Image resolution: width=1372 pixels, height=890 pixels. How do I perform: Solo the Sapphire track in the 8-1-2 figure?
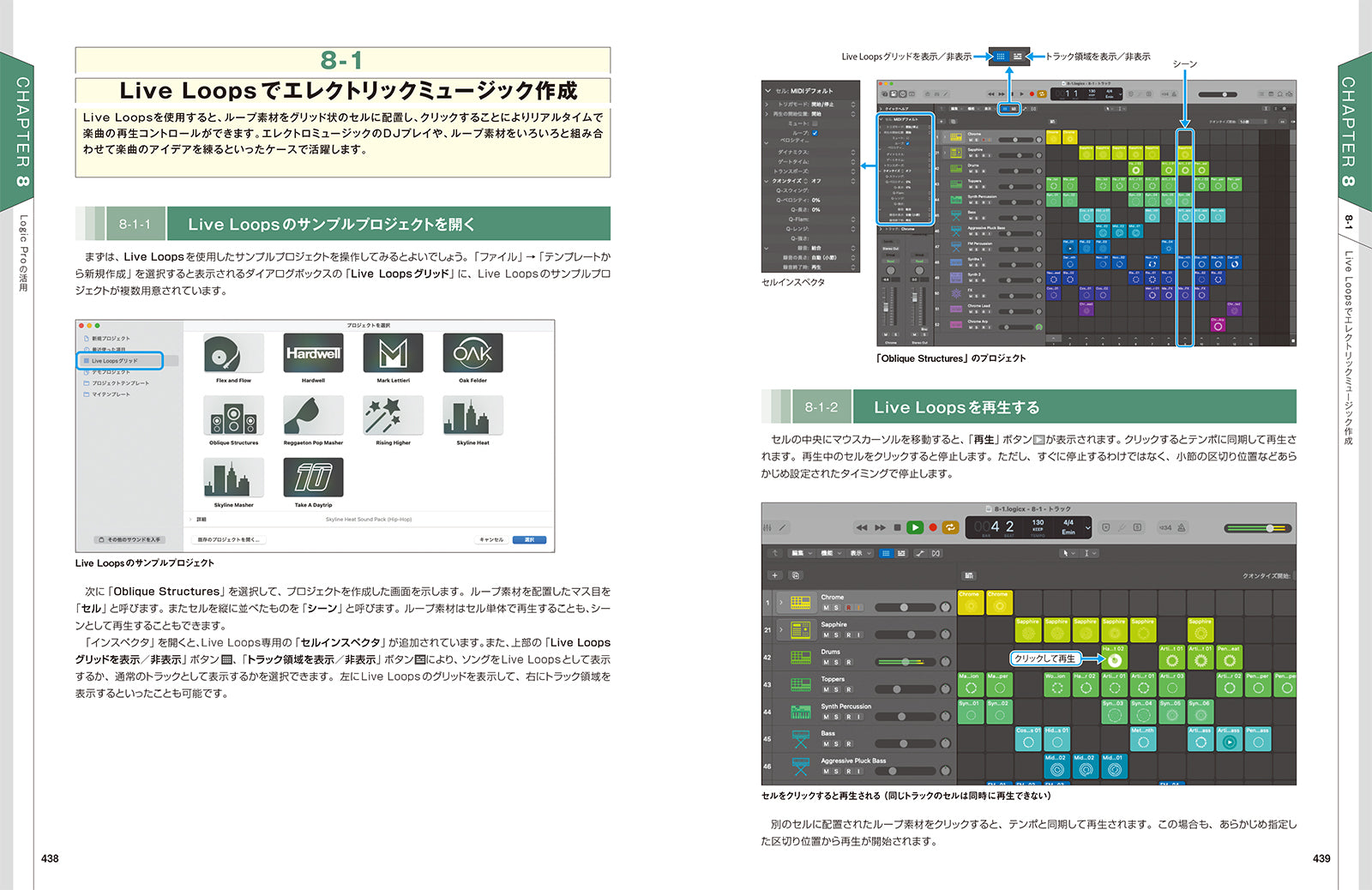pyautogui.click(x=836, y=634)
